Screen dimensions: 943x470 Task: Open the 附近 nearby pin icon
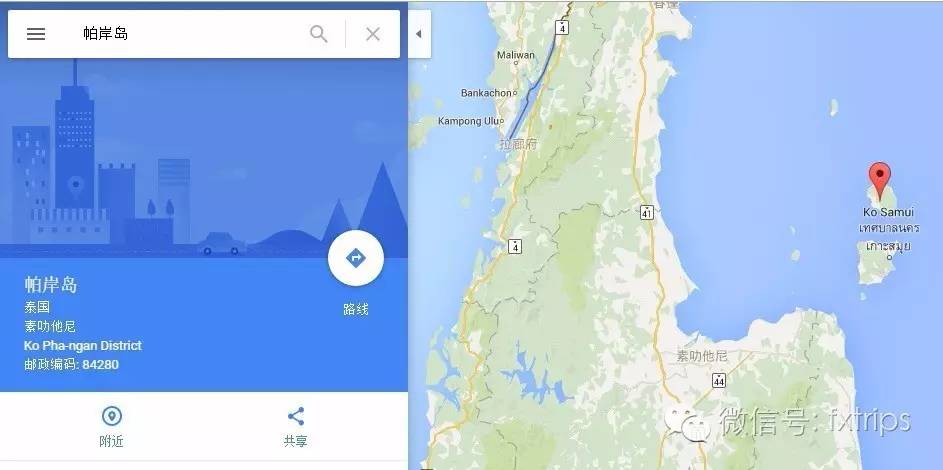(112, 416)
